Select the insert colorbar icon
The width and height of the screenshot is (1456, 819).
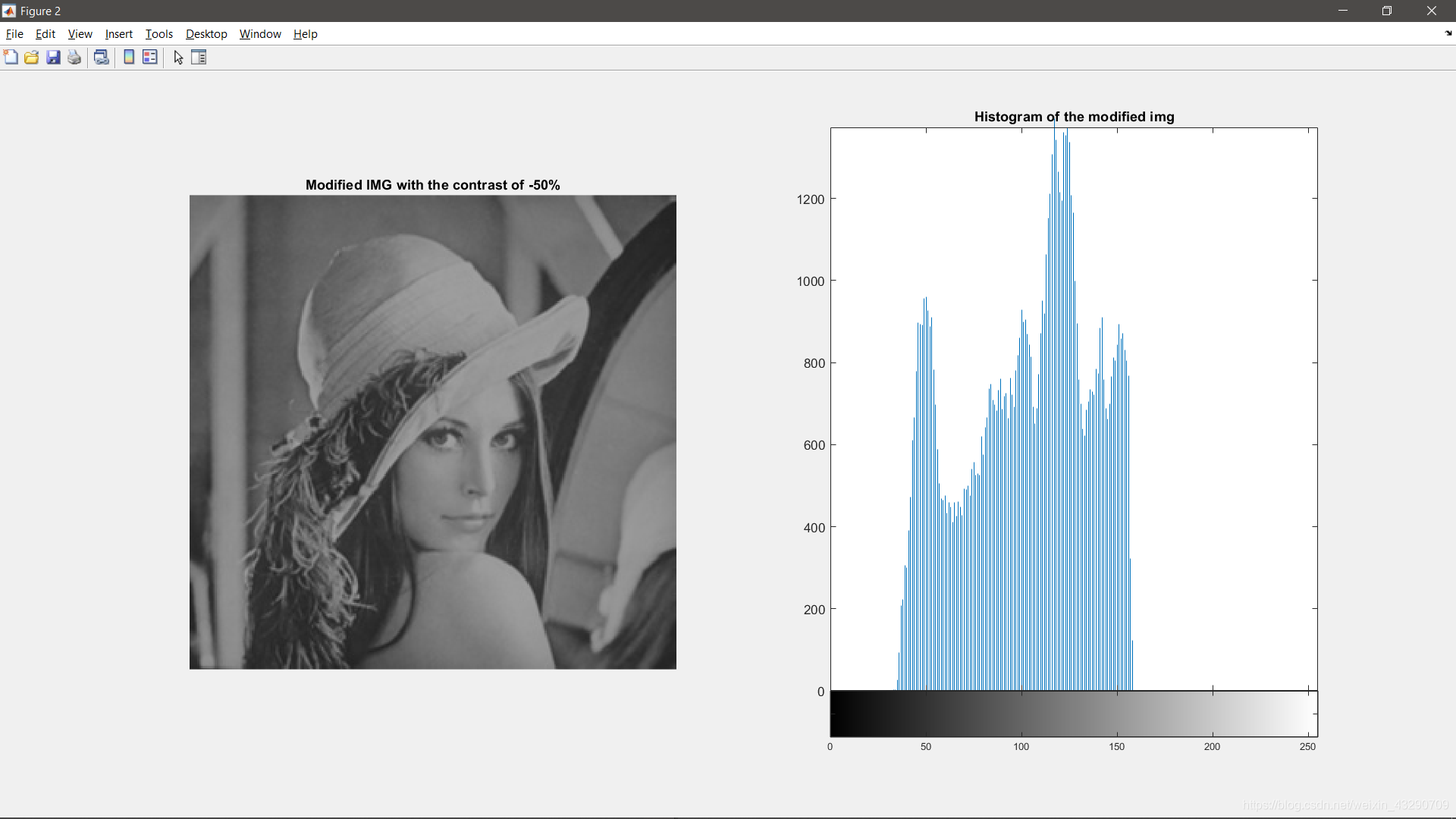[128, 57]
